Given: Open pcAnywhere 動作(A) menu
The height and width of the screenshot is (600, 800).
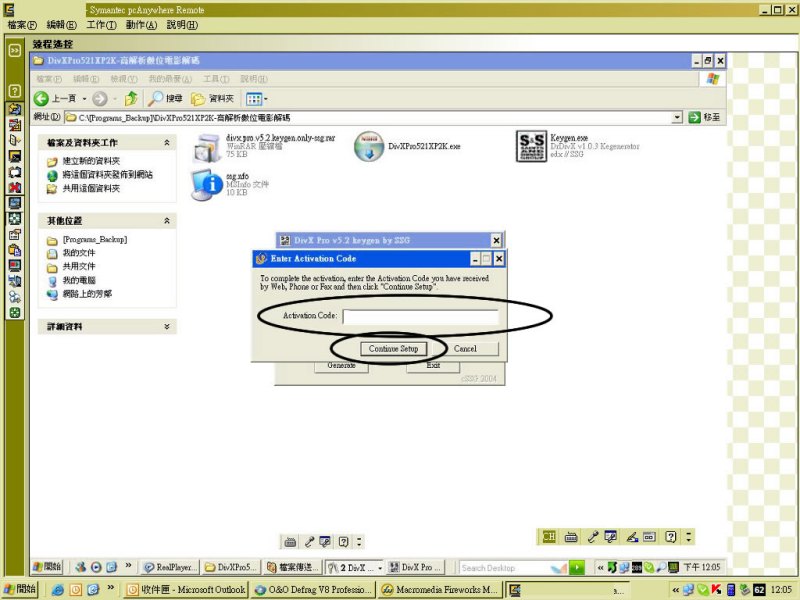Looking at the screenshot, I should [x=141, y=25].
